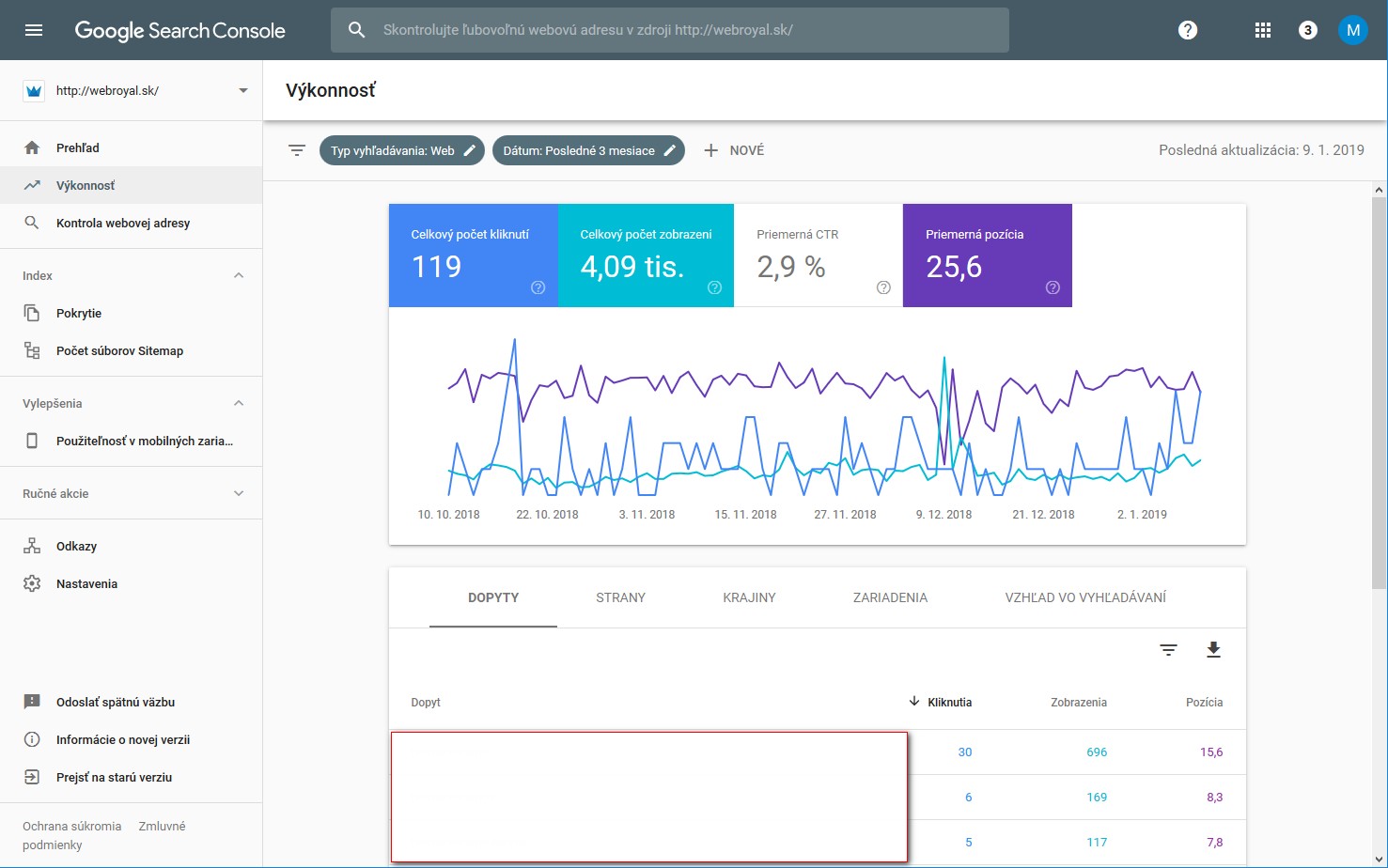Open the user account avatar

coord(1353,30)
